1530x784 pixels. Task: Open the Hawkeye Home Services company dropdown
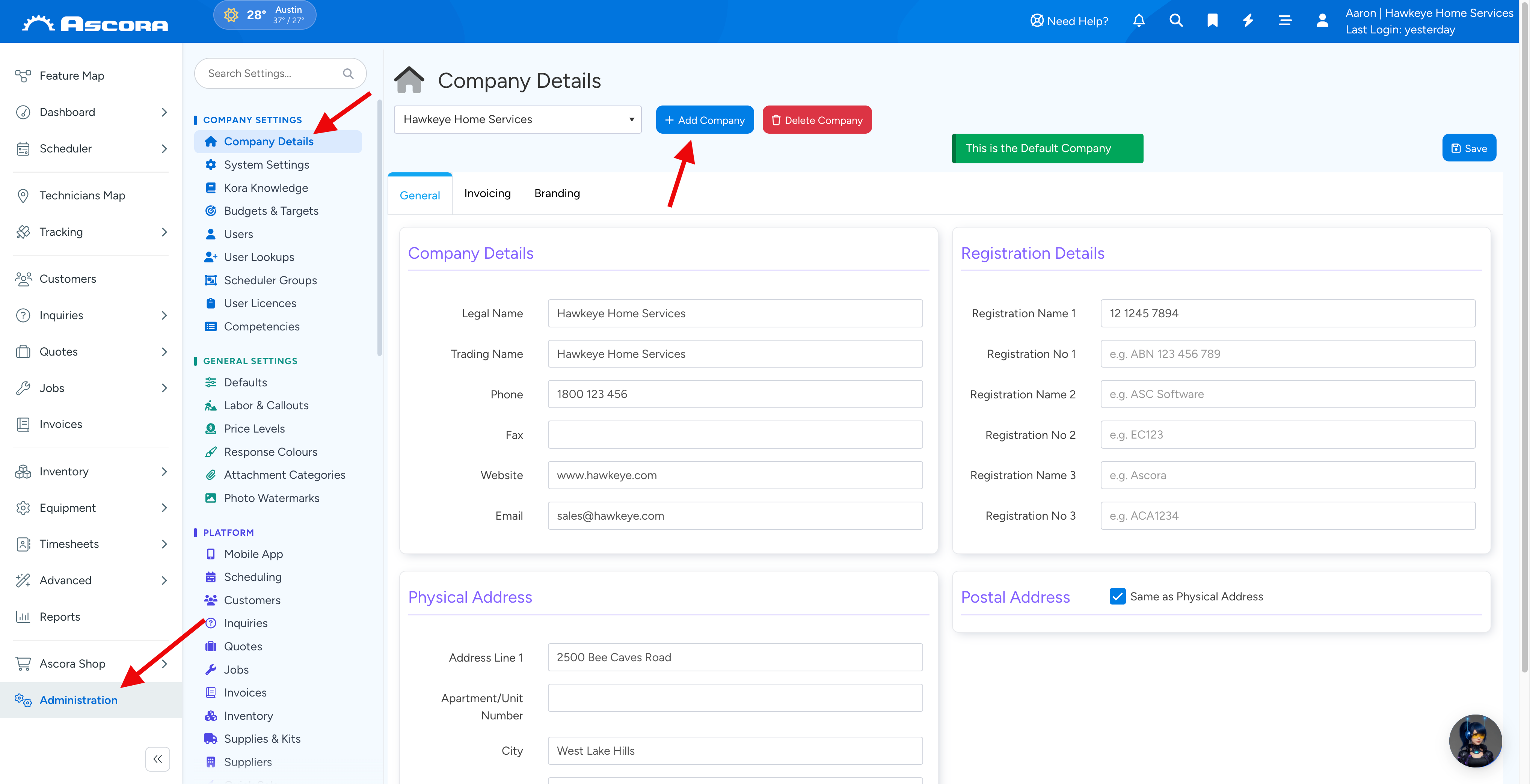518,119
